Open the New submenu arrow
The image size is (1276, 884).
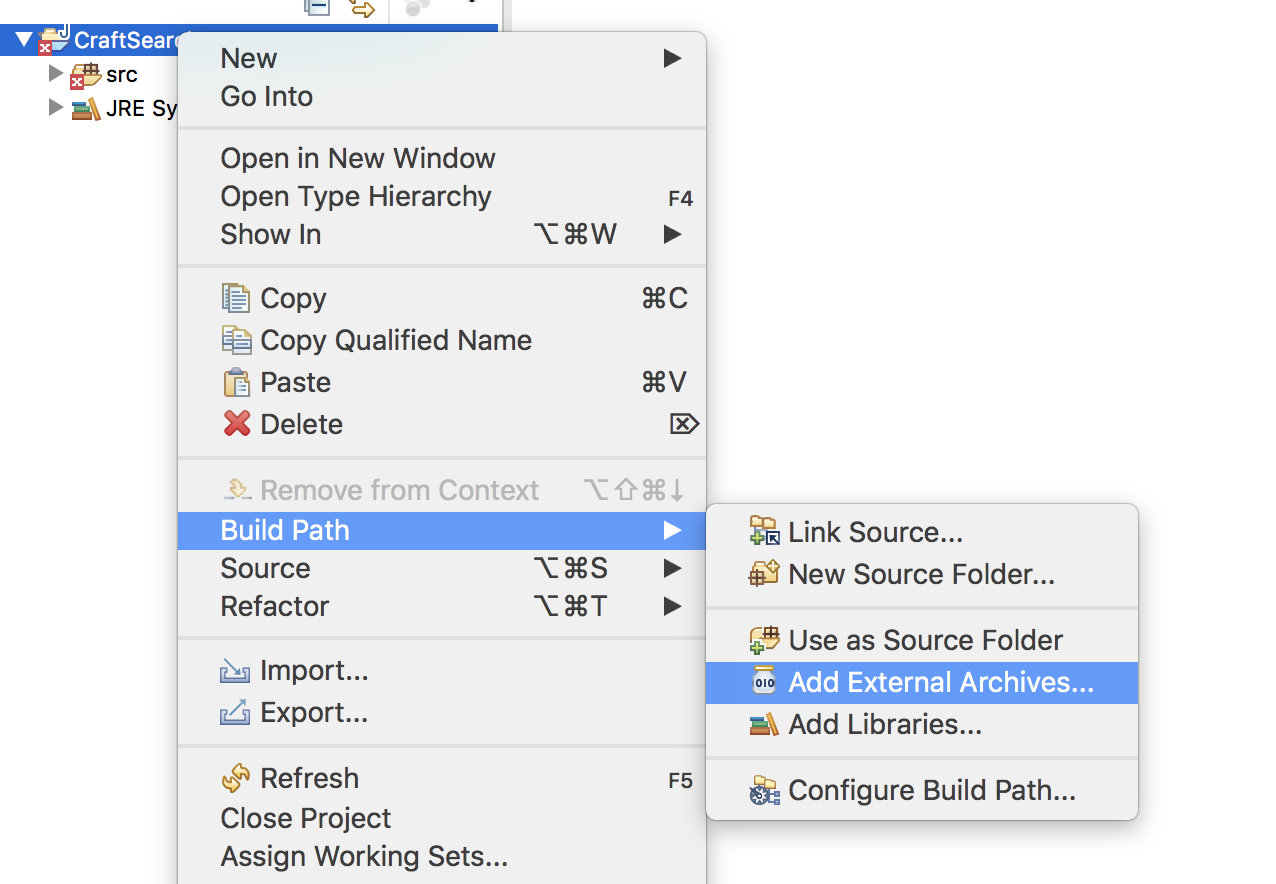tap(672, 58)
